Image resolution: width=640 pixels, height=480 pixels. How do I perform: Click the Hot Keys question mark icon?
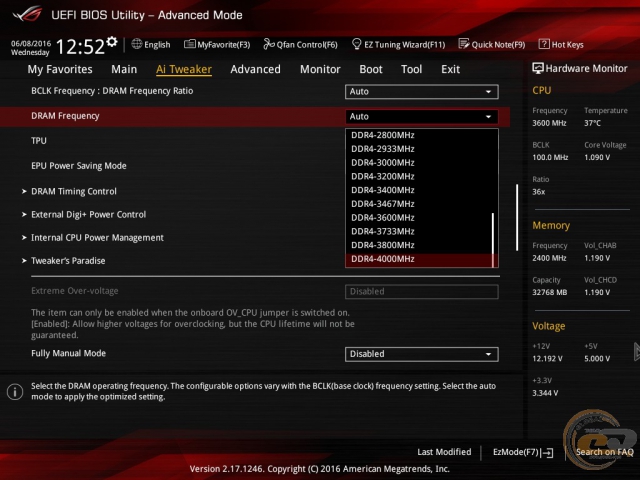[x=544, y=44]
